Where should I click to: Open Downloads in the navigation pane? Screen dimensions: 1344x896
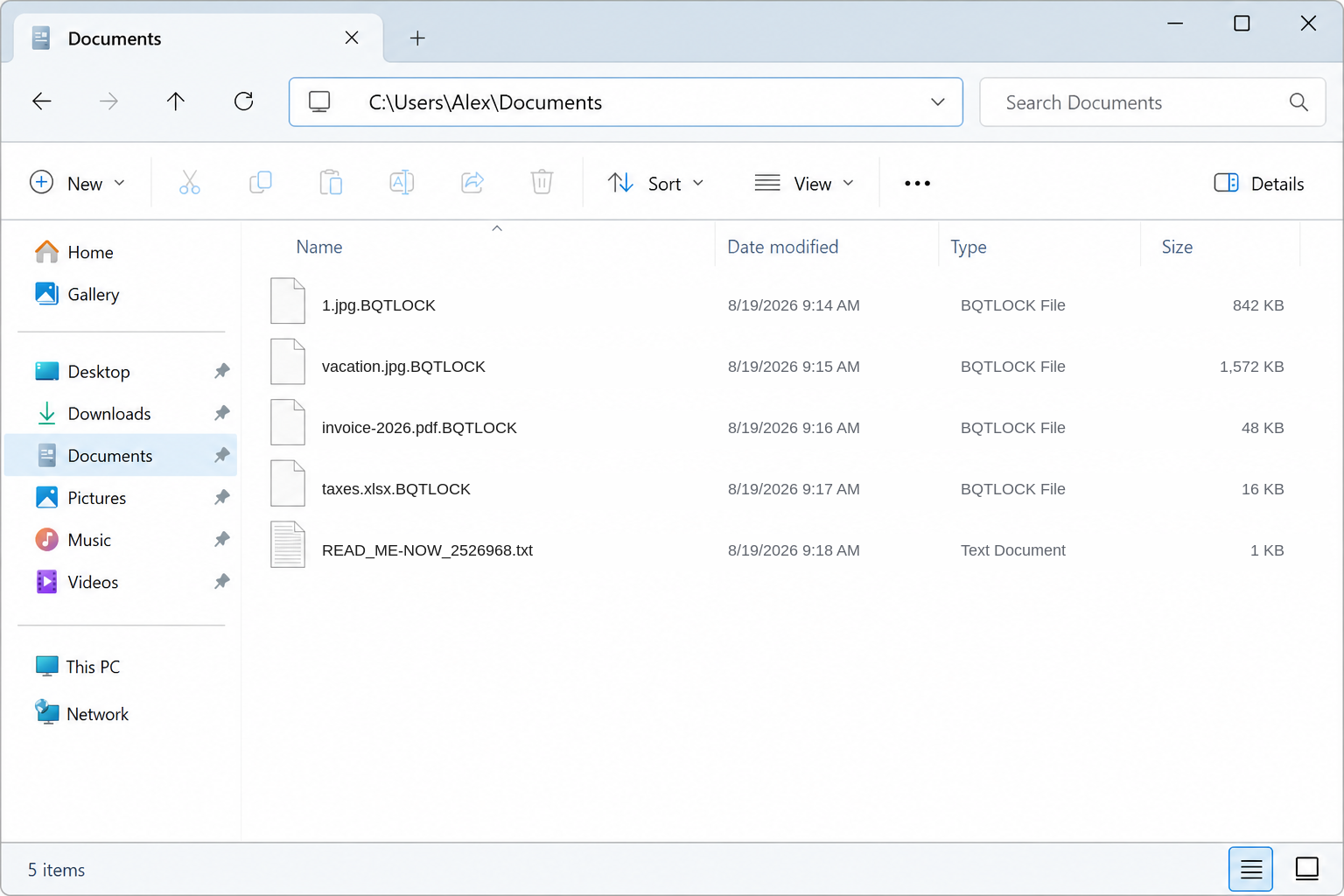121,413
